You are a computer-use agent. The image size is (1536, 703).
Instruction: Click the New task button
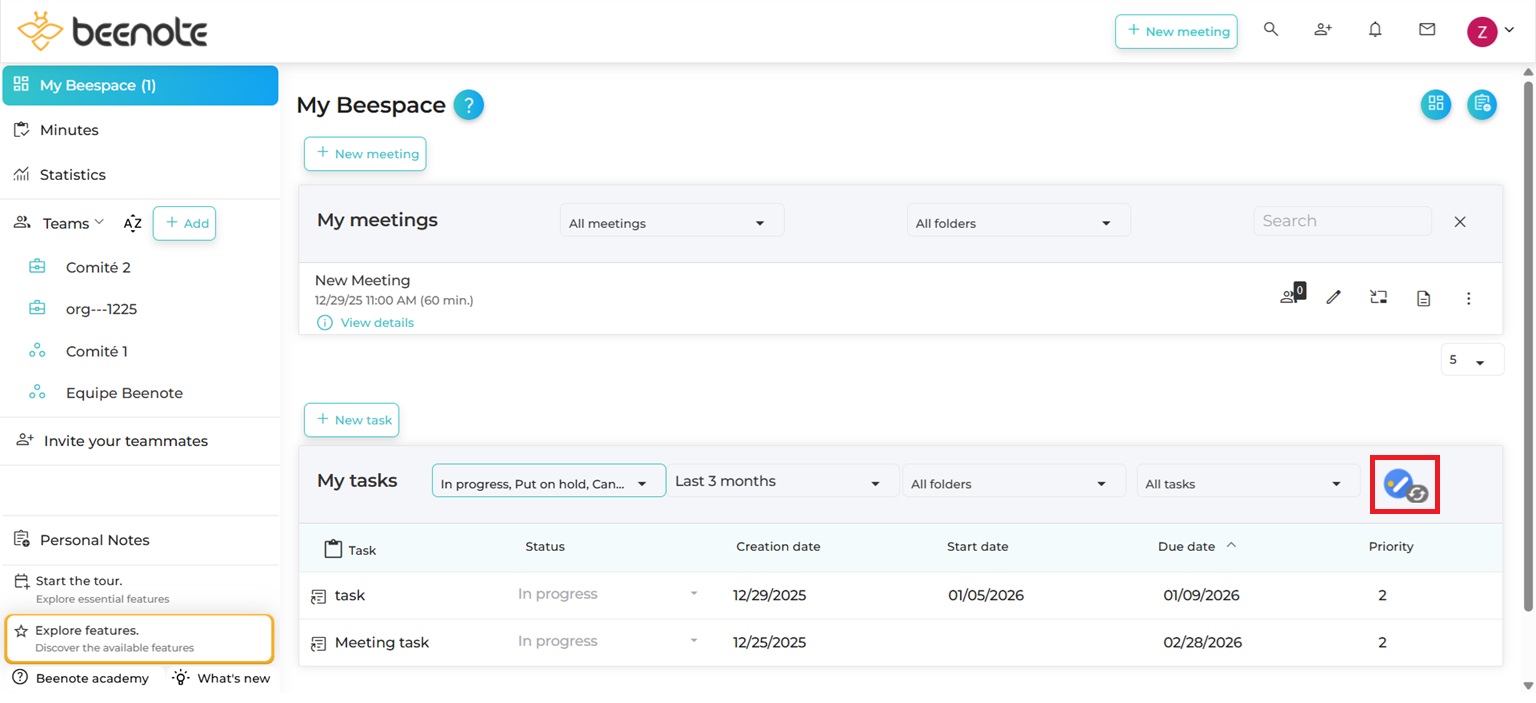[351, 419]
